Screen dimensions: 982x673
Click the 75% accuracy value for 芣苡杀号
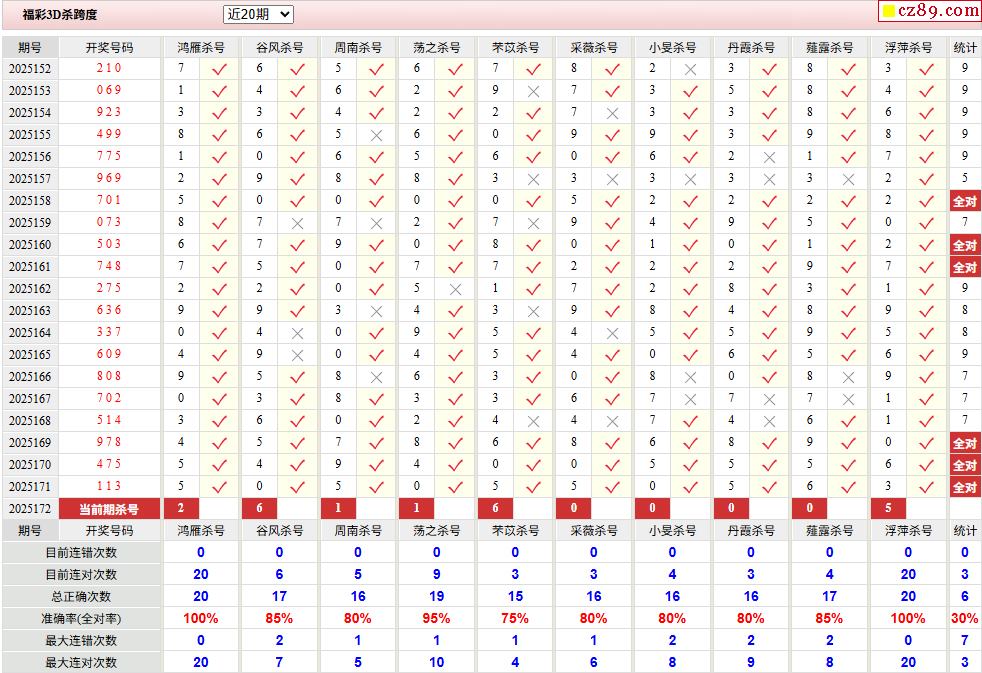(x=515, y=619)
